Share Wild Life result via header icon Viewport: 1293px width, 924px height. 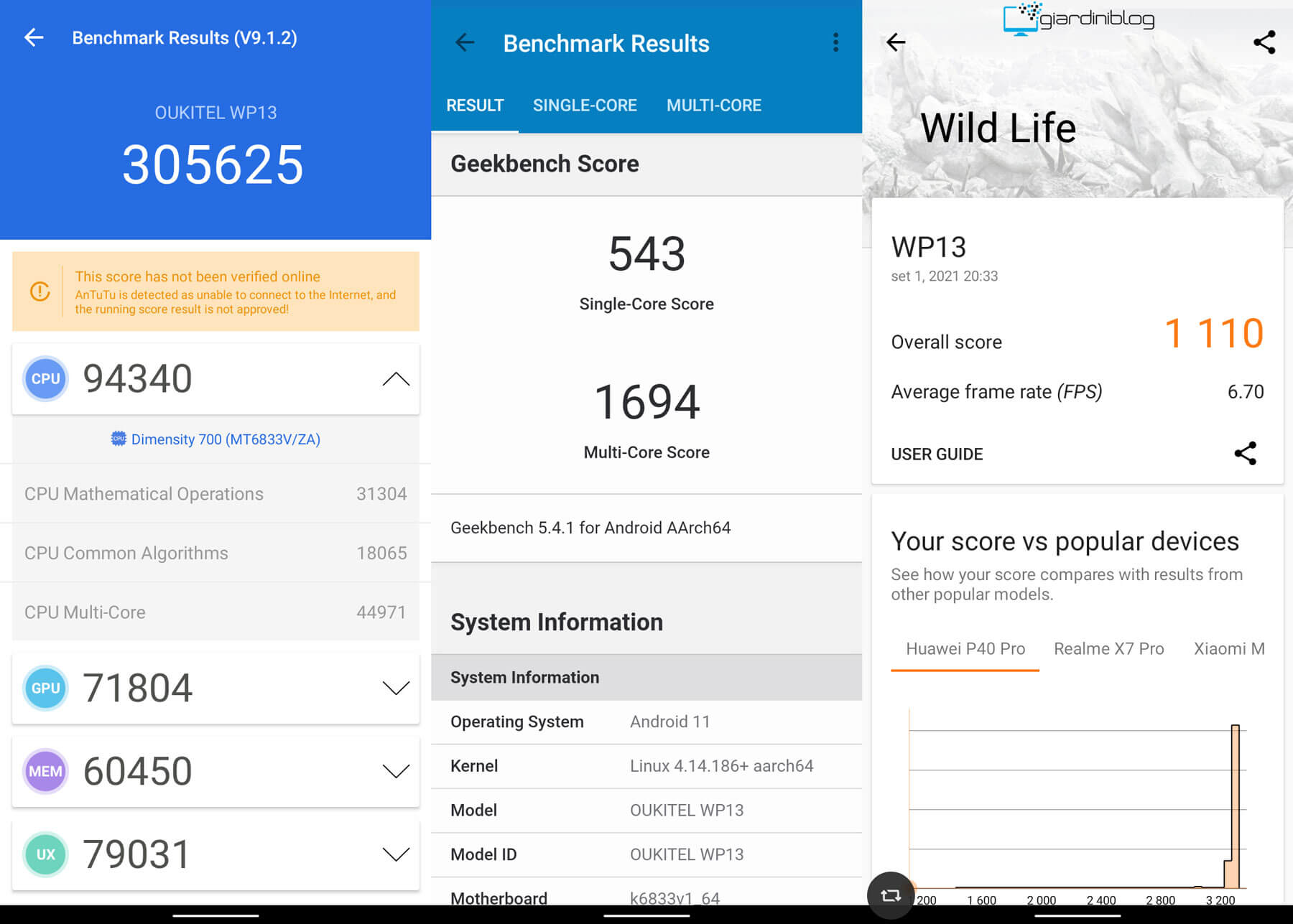point(1264,42)
